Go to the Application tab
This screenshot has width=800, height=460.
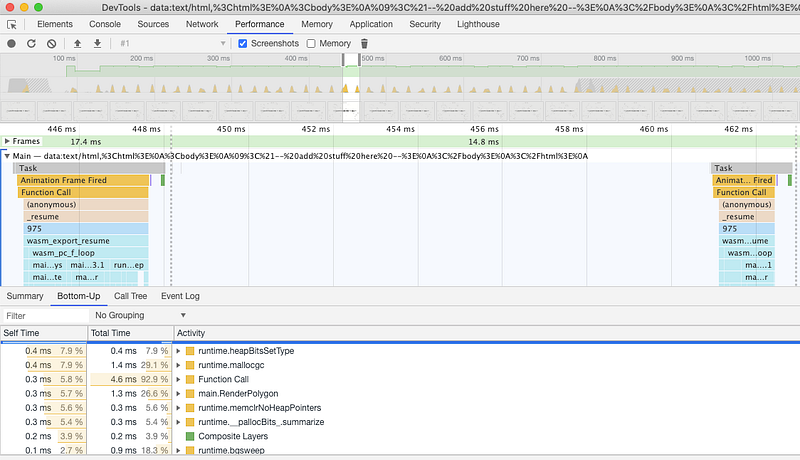(371, 24)
